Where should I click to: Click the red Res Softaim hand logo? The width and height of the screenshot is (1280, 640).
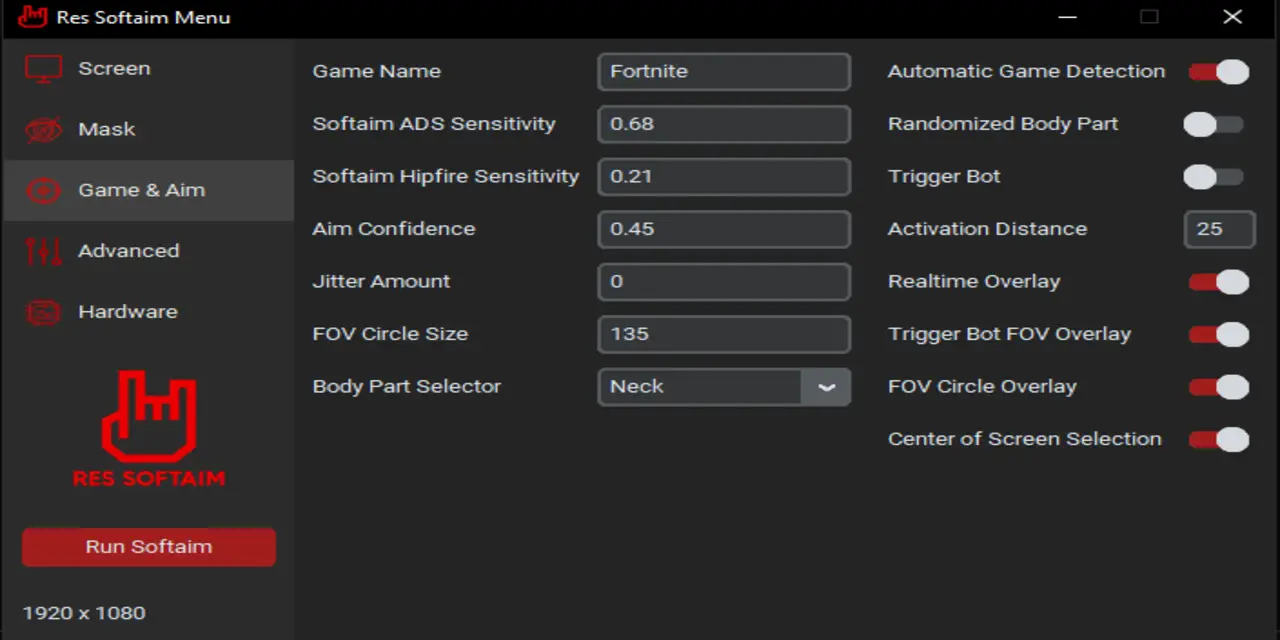coord(148,425)
